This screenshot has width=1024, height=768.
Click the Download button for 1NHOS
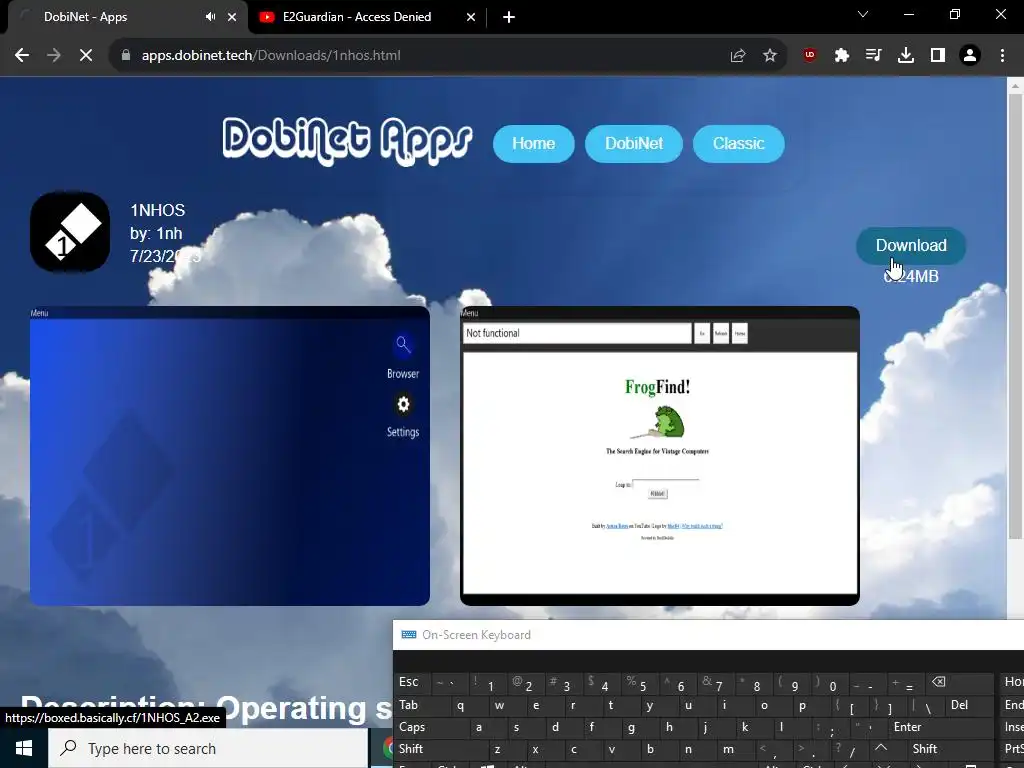(x=911, y=246)
